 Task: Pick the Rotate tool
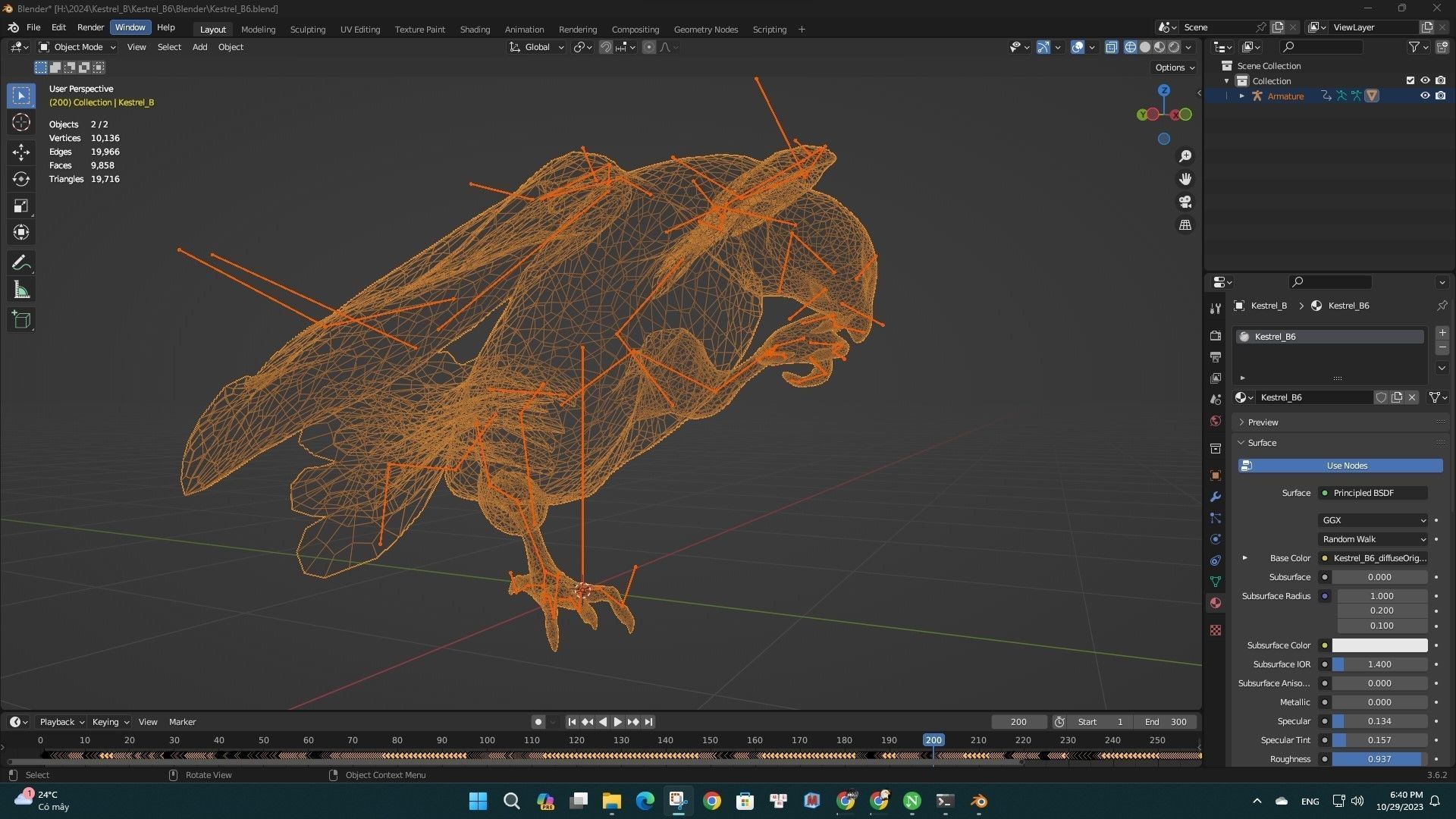pos(21,179)
